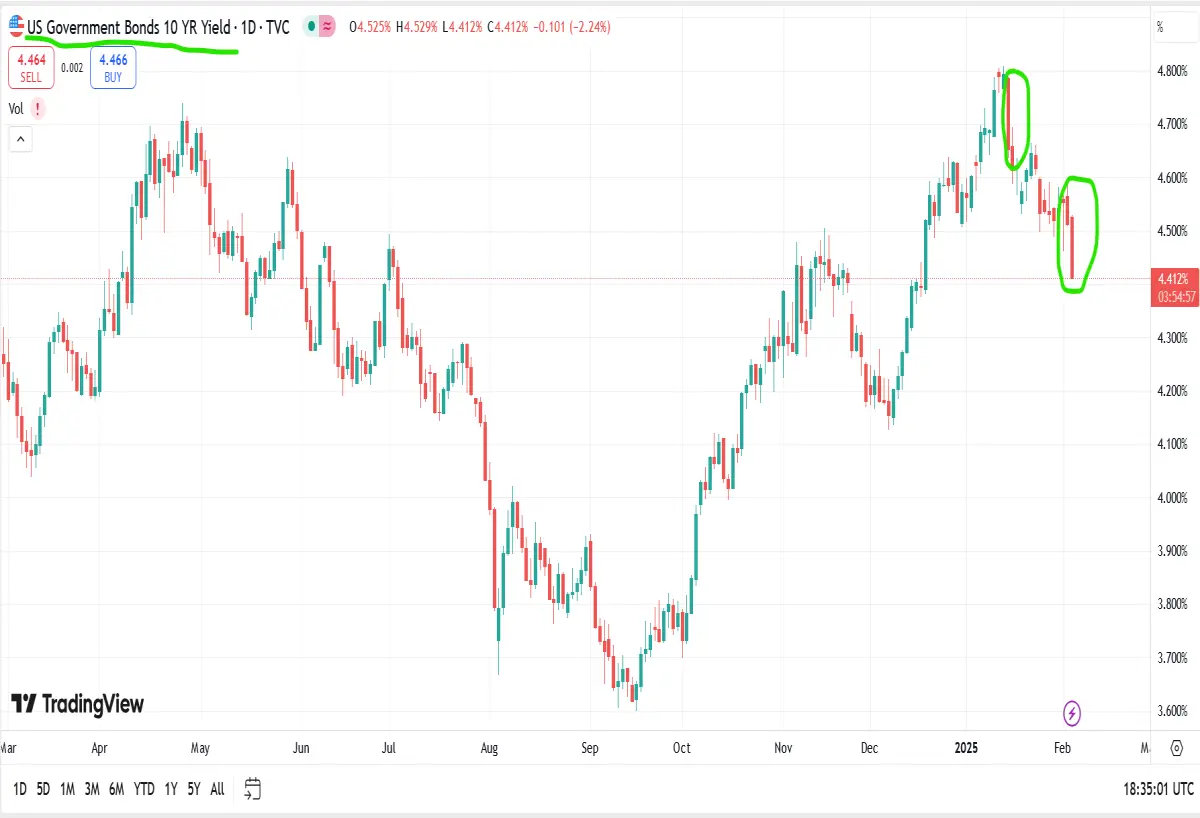Viewport: 1200px width, 818px height.
Task: Select the 1Y date range
Action: (x=171, y=789)
